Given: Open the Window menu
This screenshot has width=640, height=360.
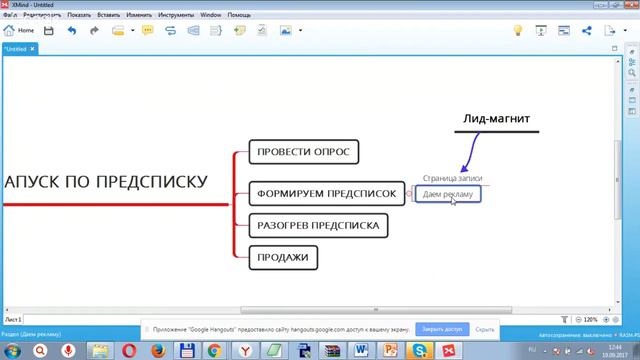Looking at the screenshot, I should tap(211, 15).
